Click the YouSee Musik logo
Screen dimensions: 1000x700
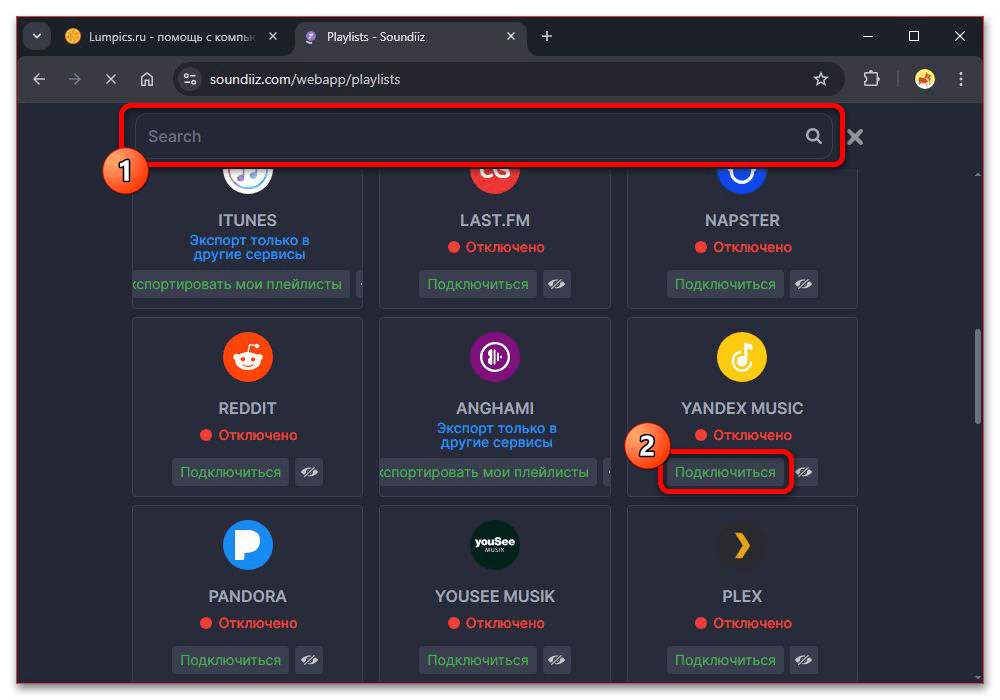(494, 546)
